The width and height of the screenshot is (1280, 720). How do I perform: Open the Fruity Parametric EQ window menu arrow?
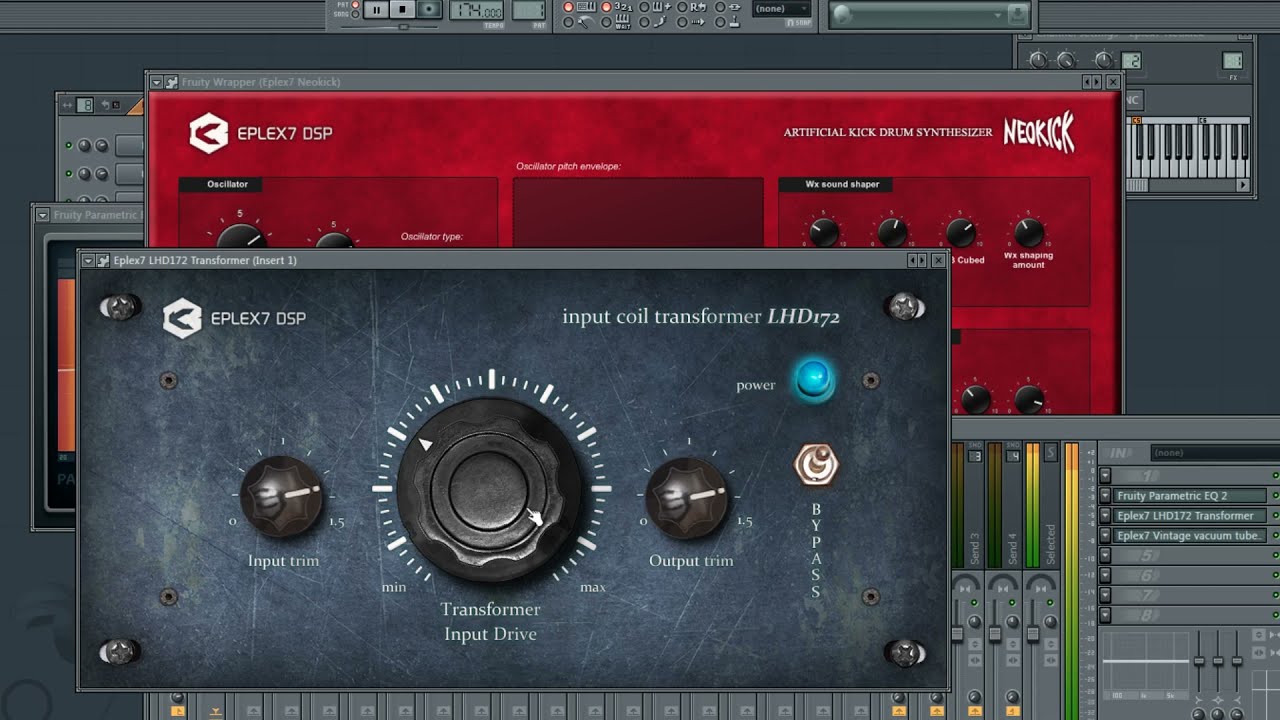[42, 215]
